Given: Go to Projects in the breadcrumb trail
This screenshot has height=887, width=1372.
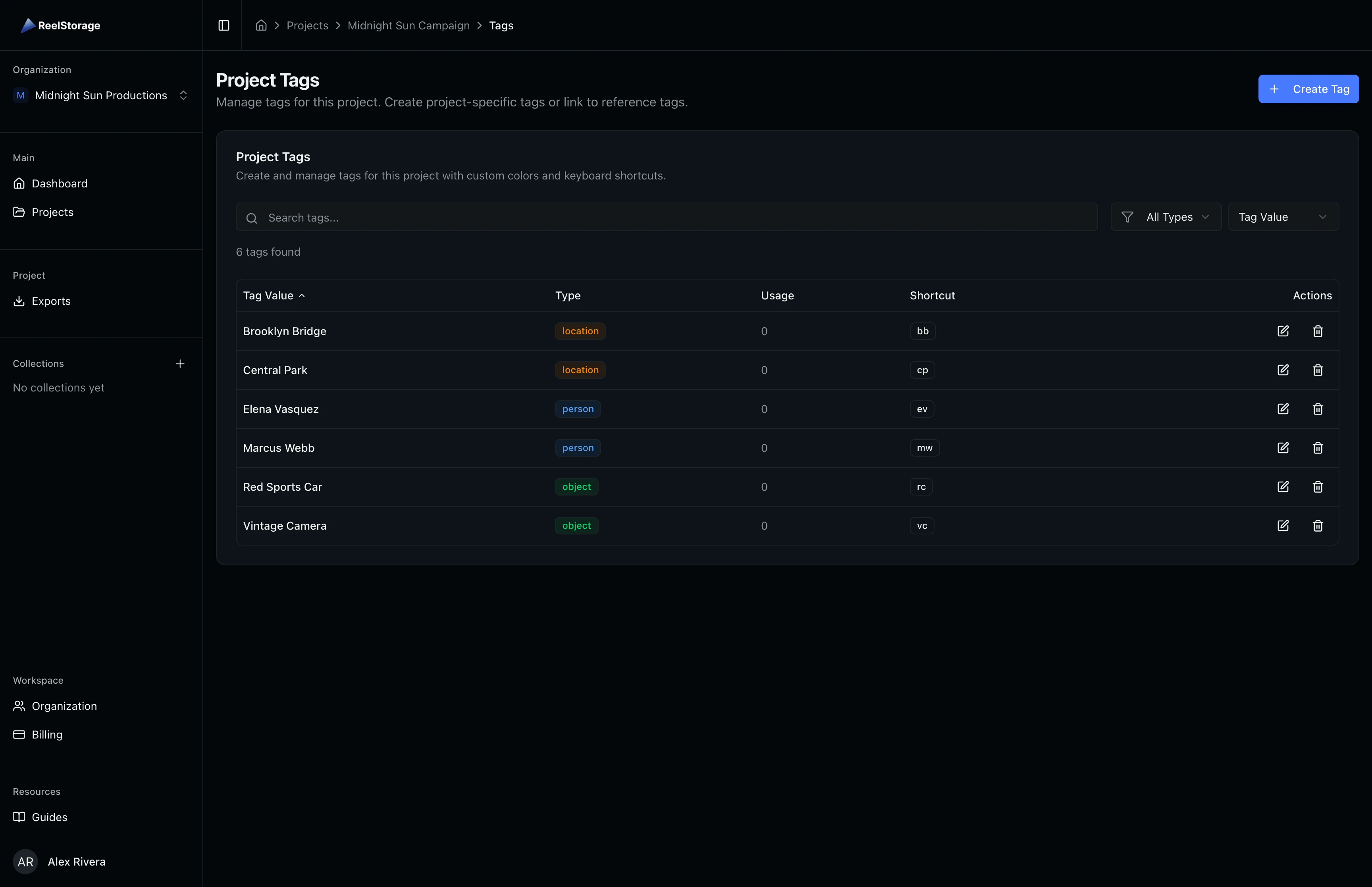Looking at the screenshot, I should tap(307, 25).
